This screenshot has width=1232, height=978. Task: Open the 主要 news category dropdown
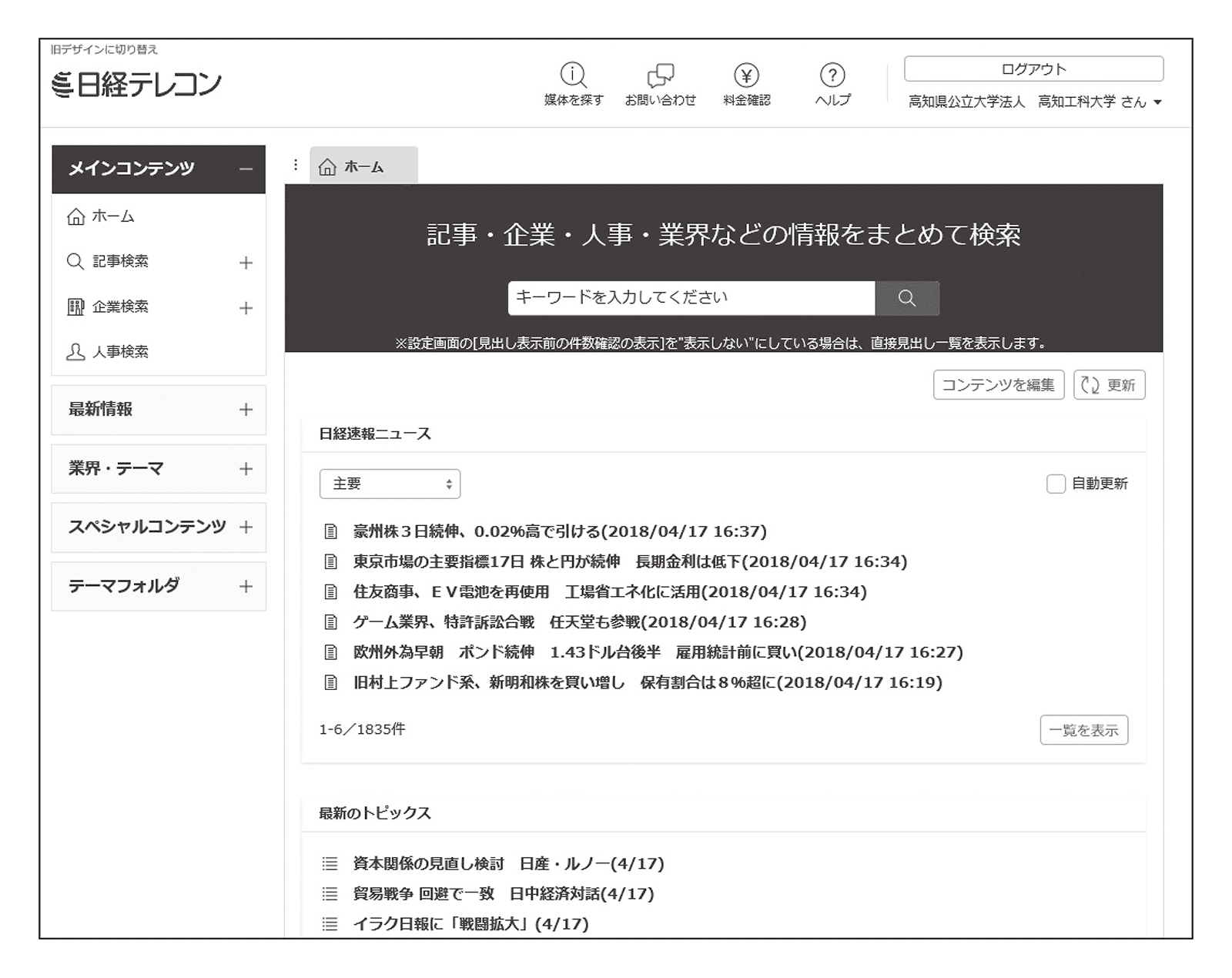[x=390, y=484]
